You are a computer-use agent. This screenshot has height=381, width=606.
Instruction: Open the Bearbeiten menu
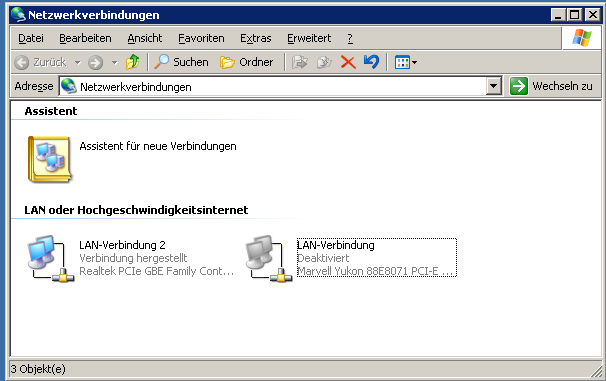[85, 38]
